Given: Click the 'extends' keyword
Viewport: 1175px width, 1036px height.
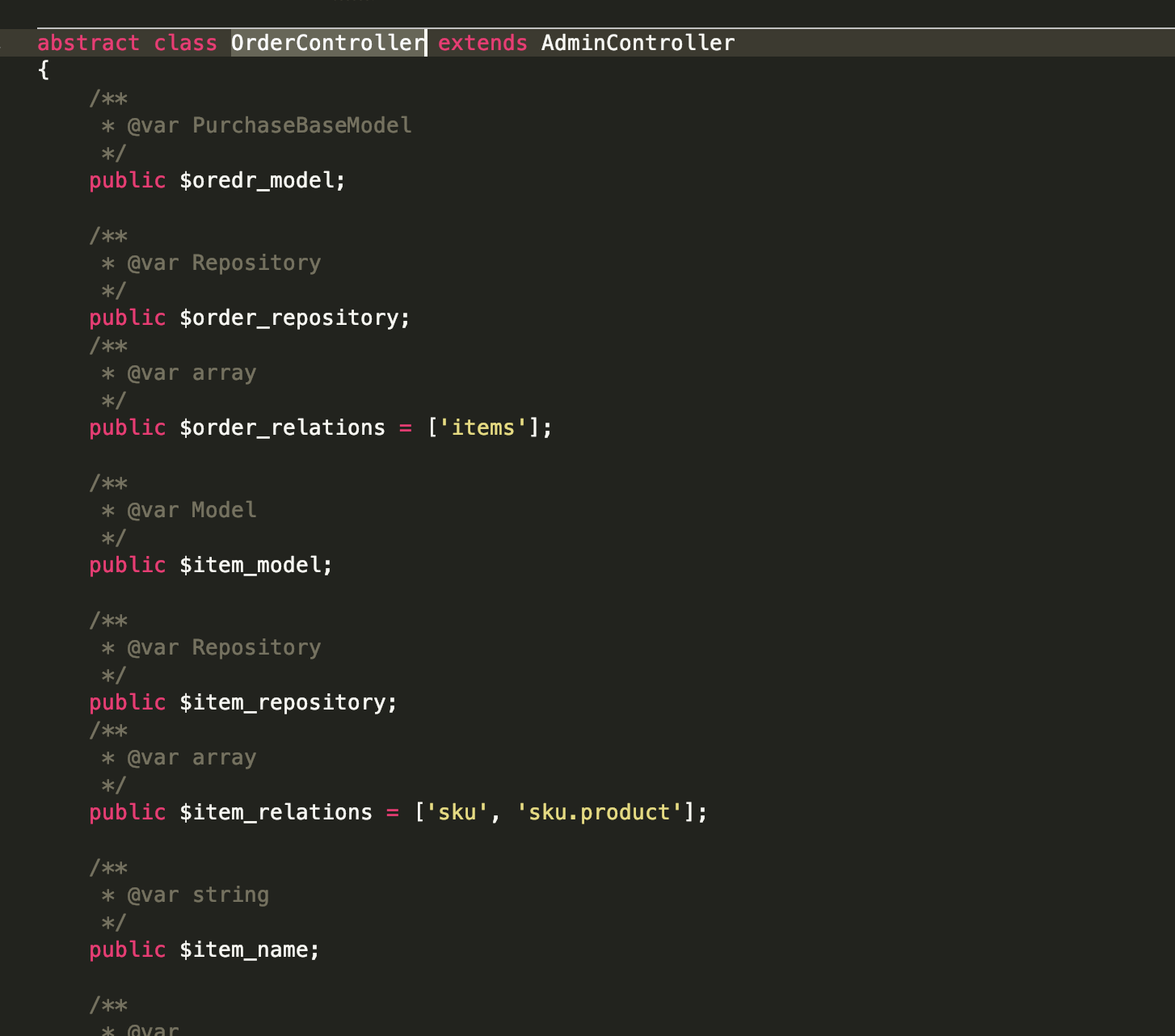Looking at the screenshot, I should point(482,43).
